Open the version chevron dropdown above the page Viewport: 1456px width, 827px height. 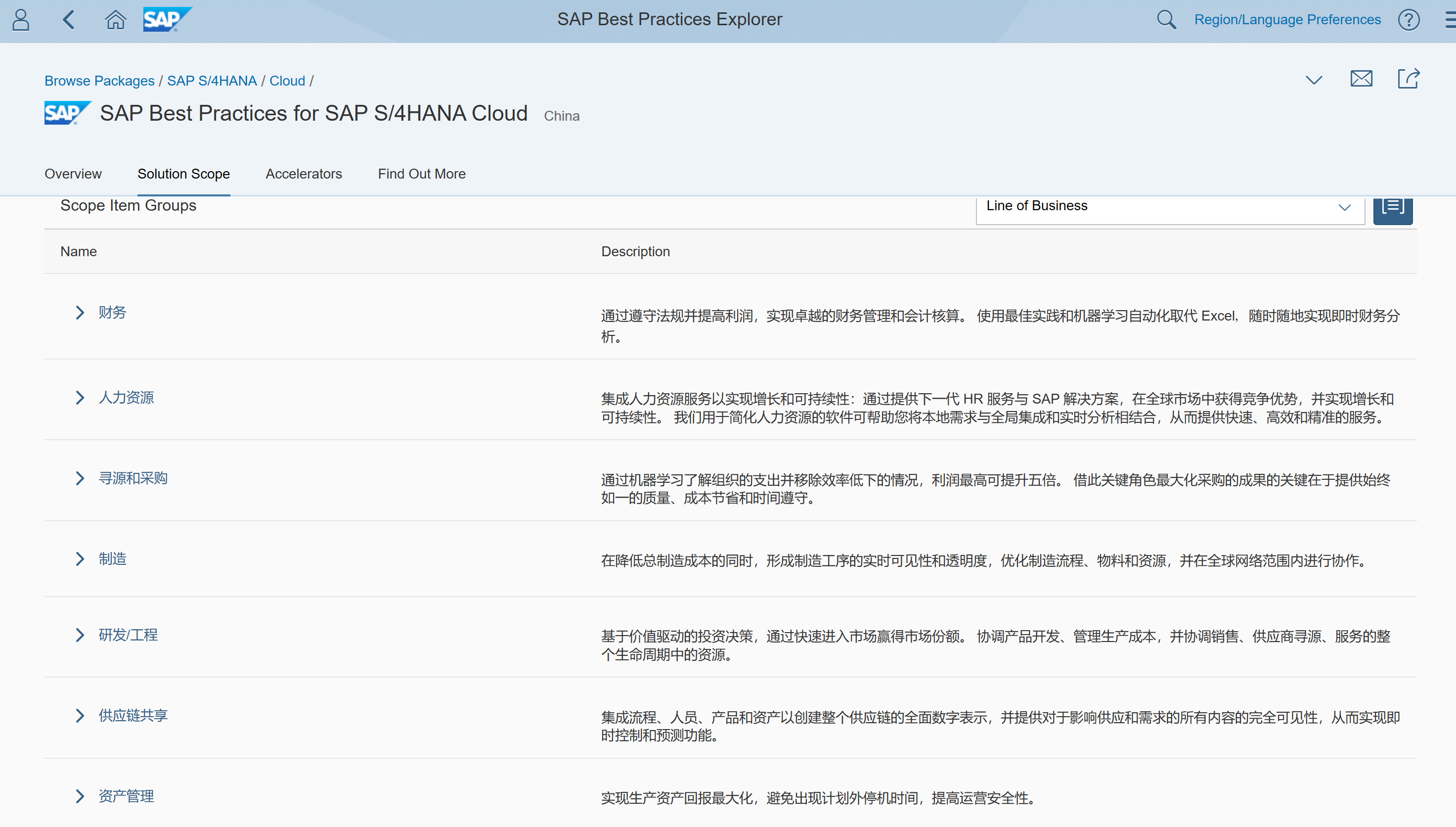point(1314,80)
